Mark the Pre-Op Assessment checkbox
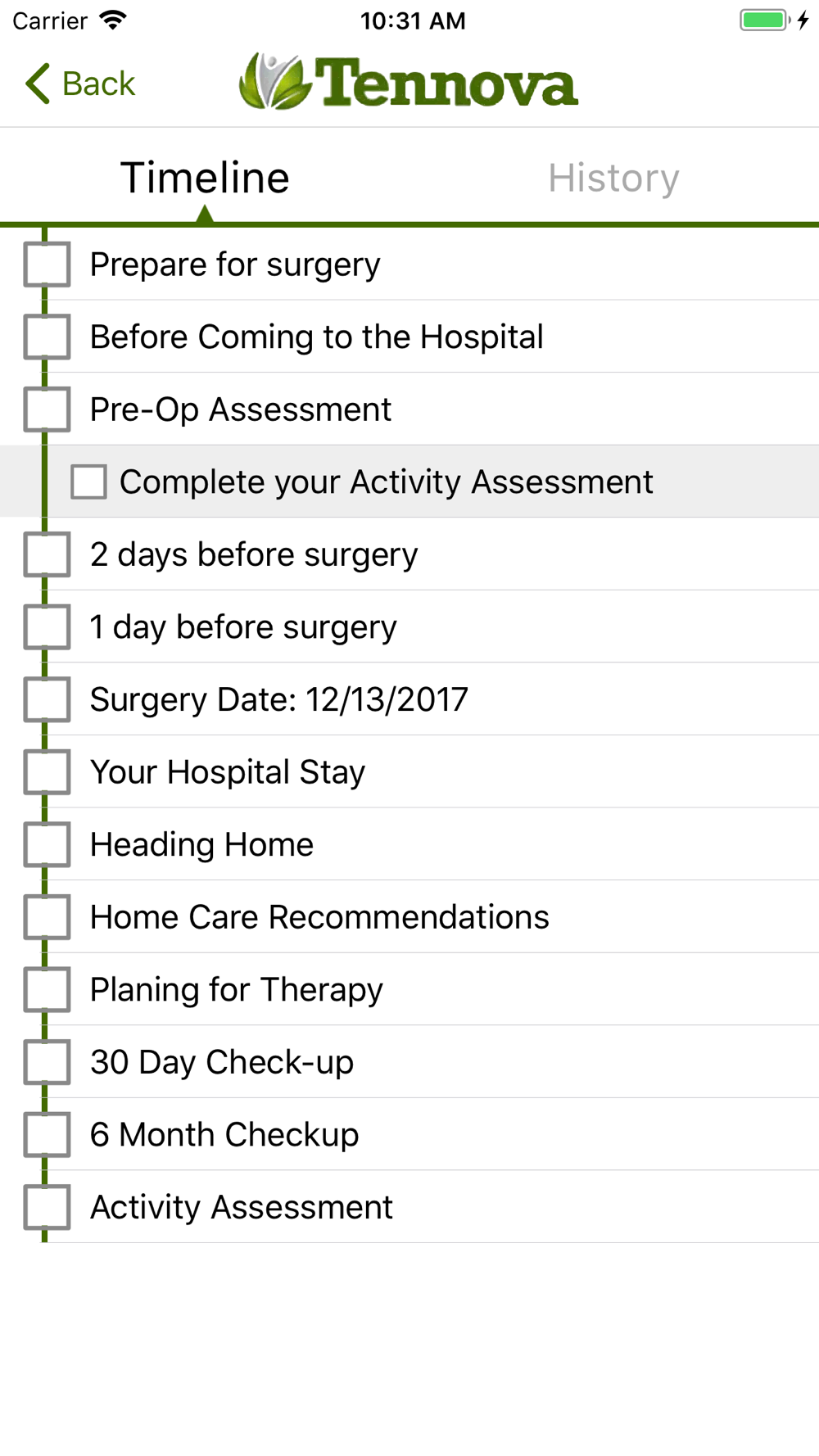The width and height of the screenshot is (819, 1456). tap(47, 409)
